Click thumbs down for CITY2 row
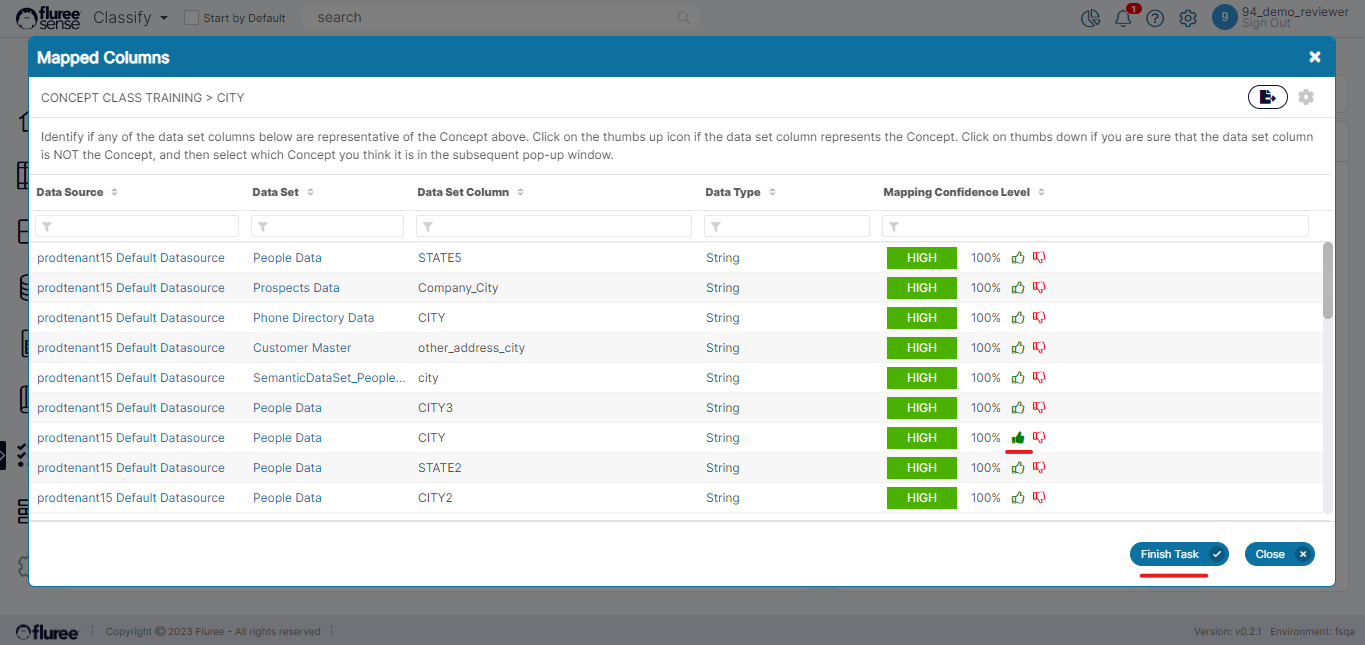This screenshot has width=1365, height=645. pos(1039,498)
